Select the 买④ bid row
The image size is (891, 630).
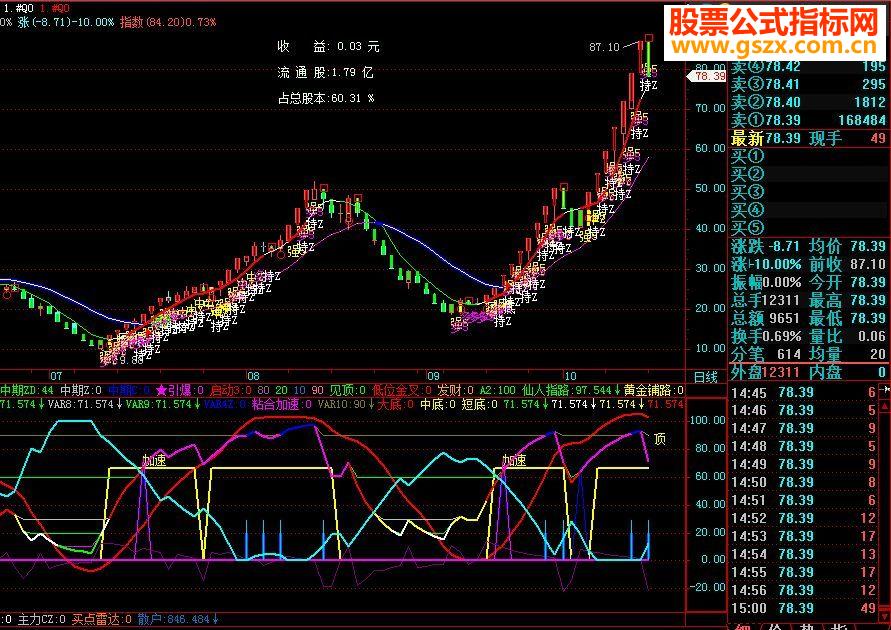coord(808,210)
